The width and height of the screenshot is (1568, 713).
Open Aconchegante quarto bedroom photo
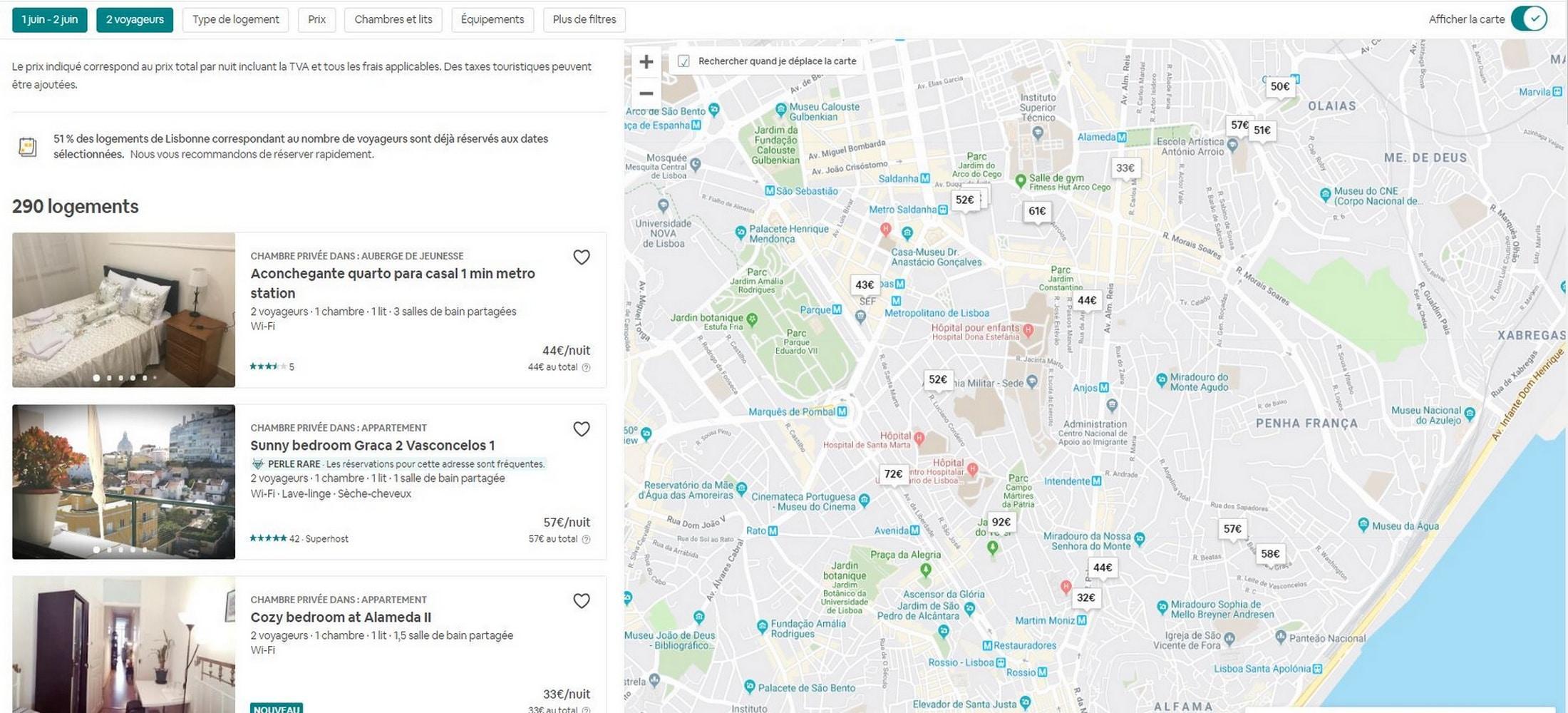point(123,310)
